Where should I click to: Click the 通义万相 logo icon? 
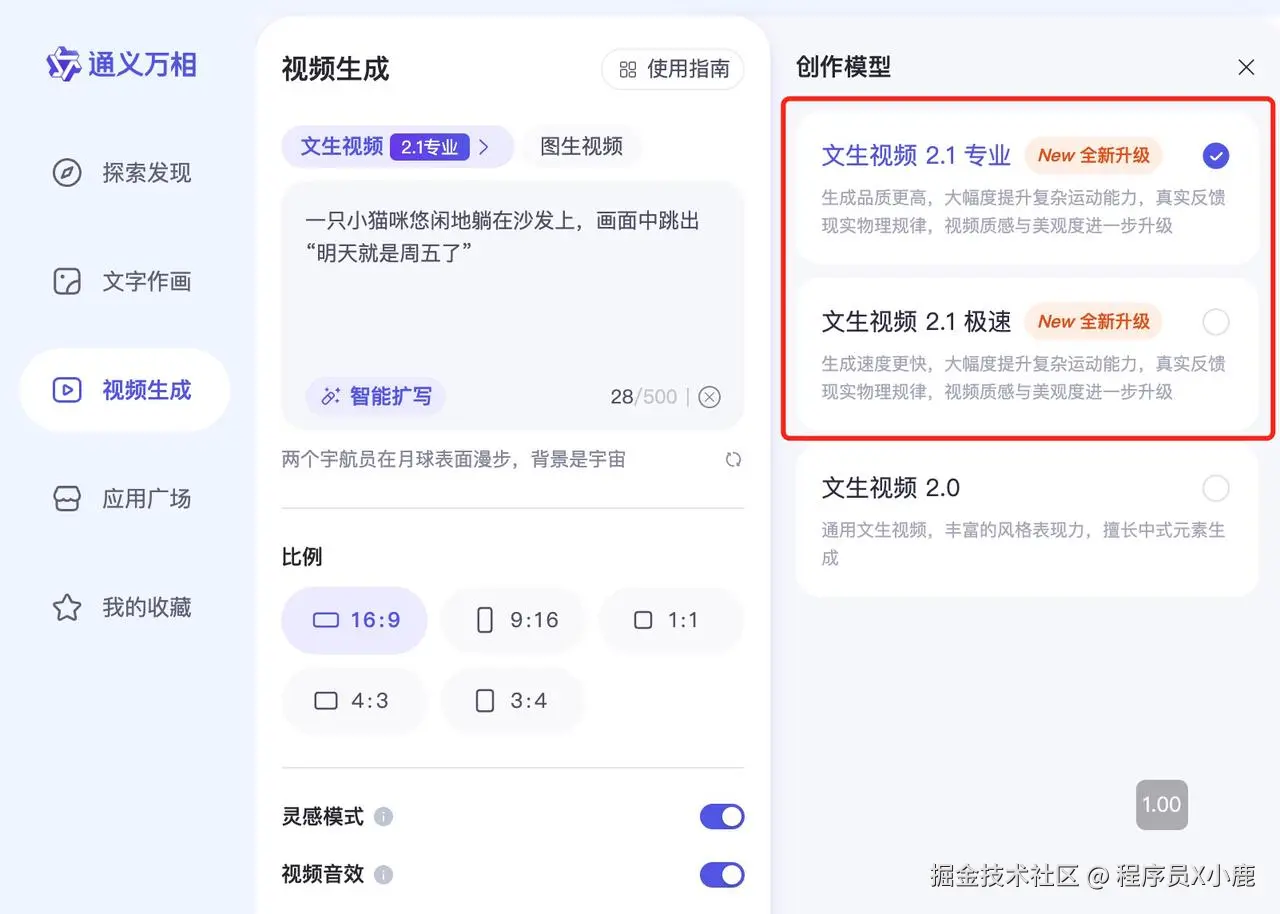coord(64,64)
